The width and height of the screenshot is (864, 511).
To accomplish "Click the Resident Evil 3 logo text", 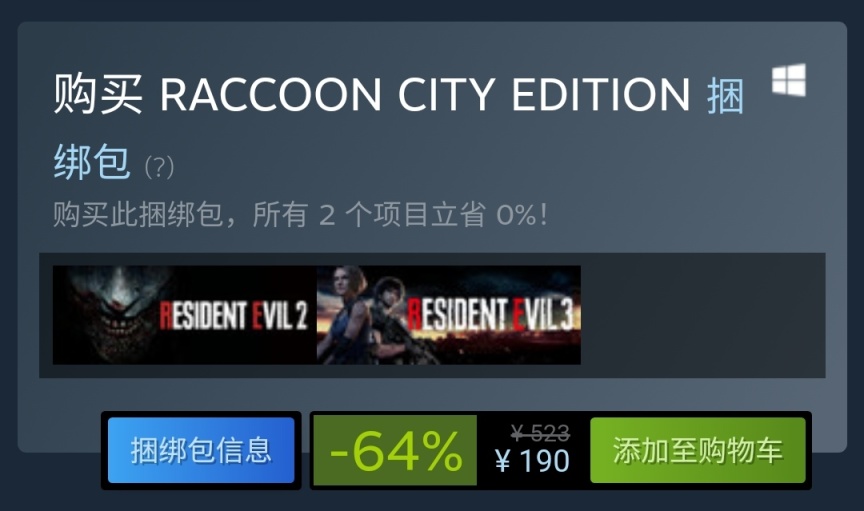I will tap(490, 315).
